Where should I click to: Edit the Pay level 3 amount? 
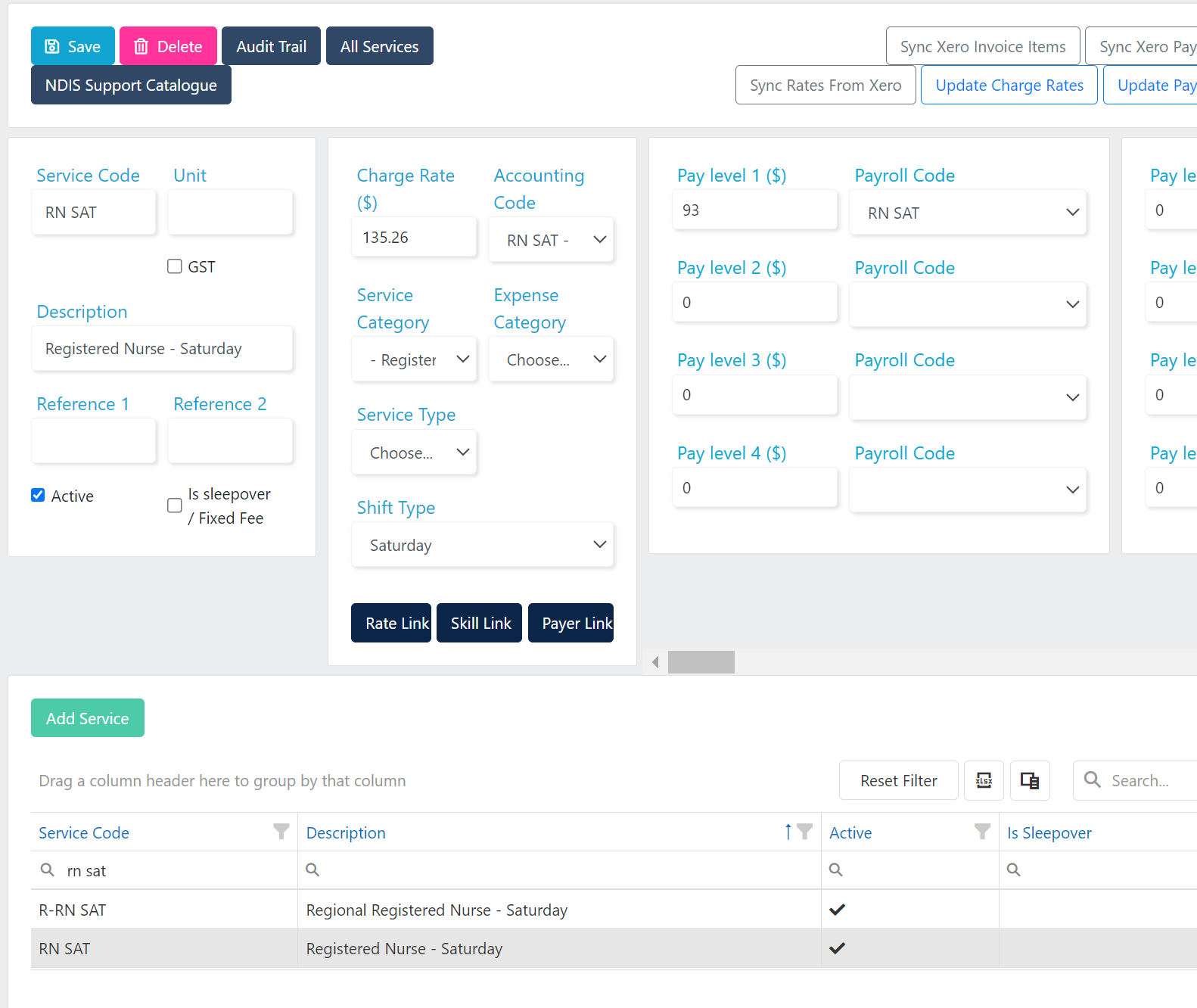(x=755, y=394)
